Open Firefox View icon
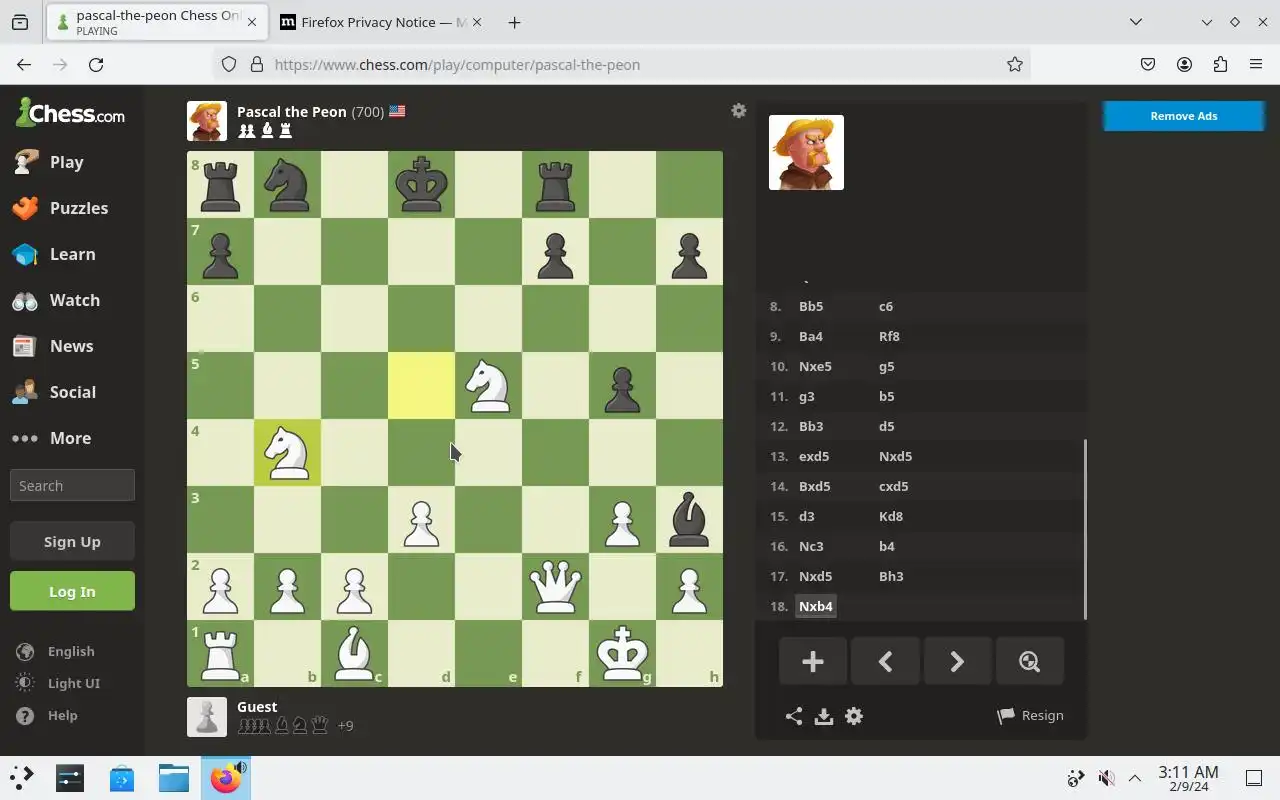Viewport: 1280px width, 800px height. coord(20,22)
